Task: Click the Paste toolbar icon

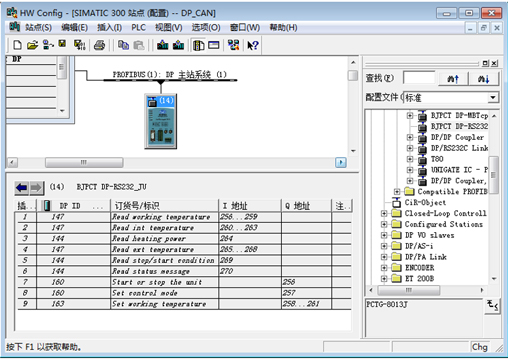Action: pyautogui.click(x=139, y=45)
